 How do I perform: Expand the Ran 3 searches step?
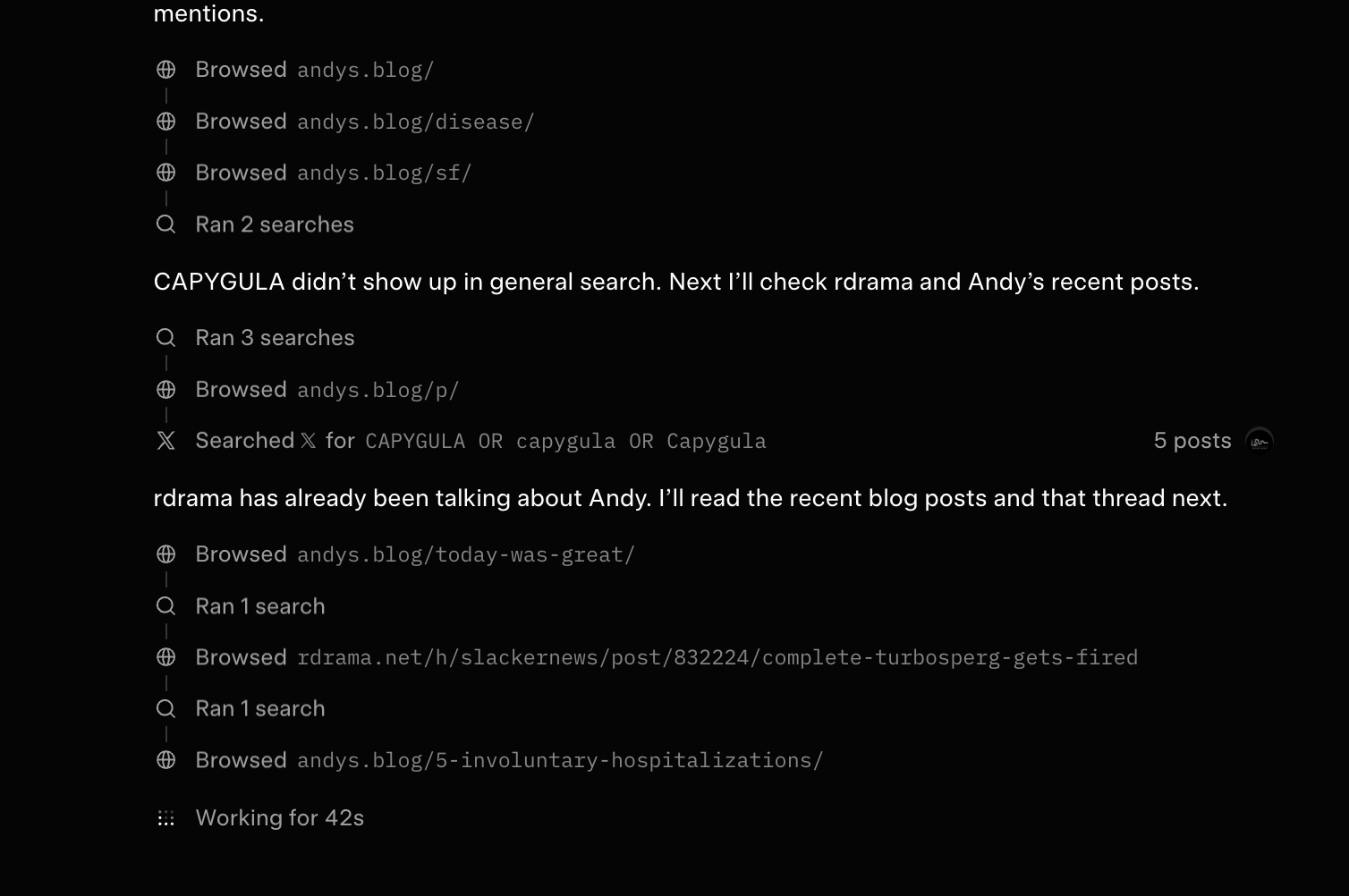tap(275, 338)
